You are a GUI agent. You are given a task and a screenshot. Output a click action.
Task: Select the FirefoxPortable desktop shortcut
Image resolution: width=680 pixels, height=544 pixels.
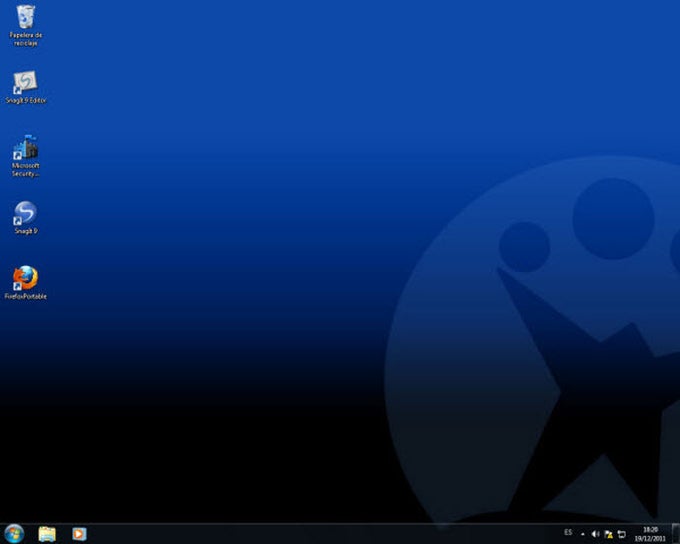(26, 283)
